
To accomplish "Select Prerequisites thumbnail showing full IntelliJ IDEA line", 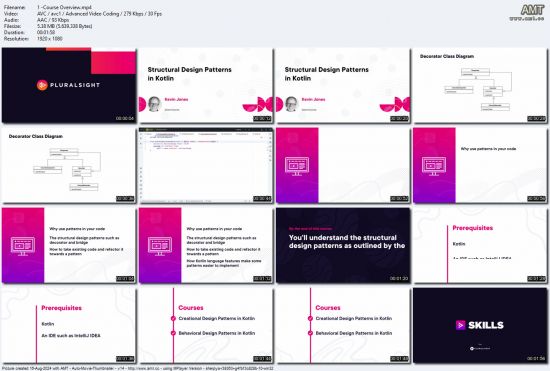I will coord(69,325).
